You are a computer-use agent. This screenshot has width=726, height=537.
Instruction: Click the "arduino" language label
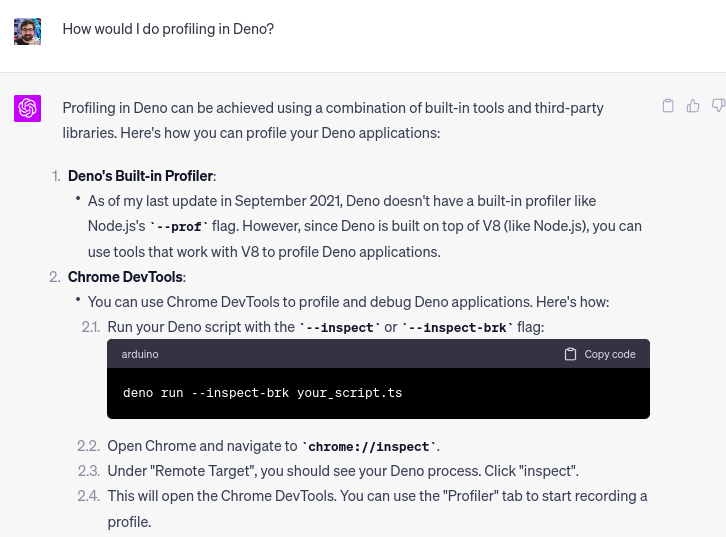[140, 354]
